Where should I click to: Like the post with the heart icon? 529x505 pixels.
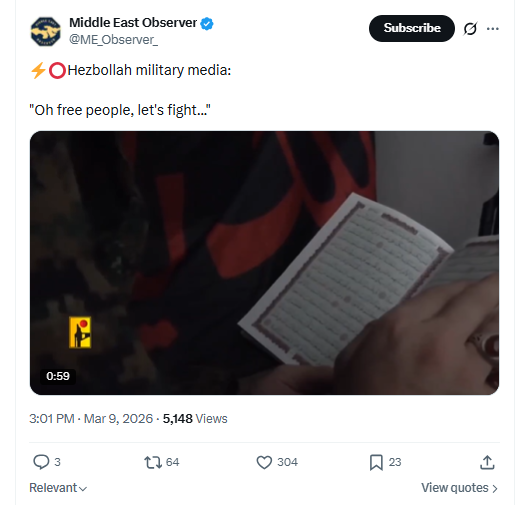(x=264, y=462)
